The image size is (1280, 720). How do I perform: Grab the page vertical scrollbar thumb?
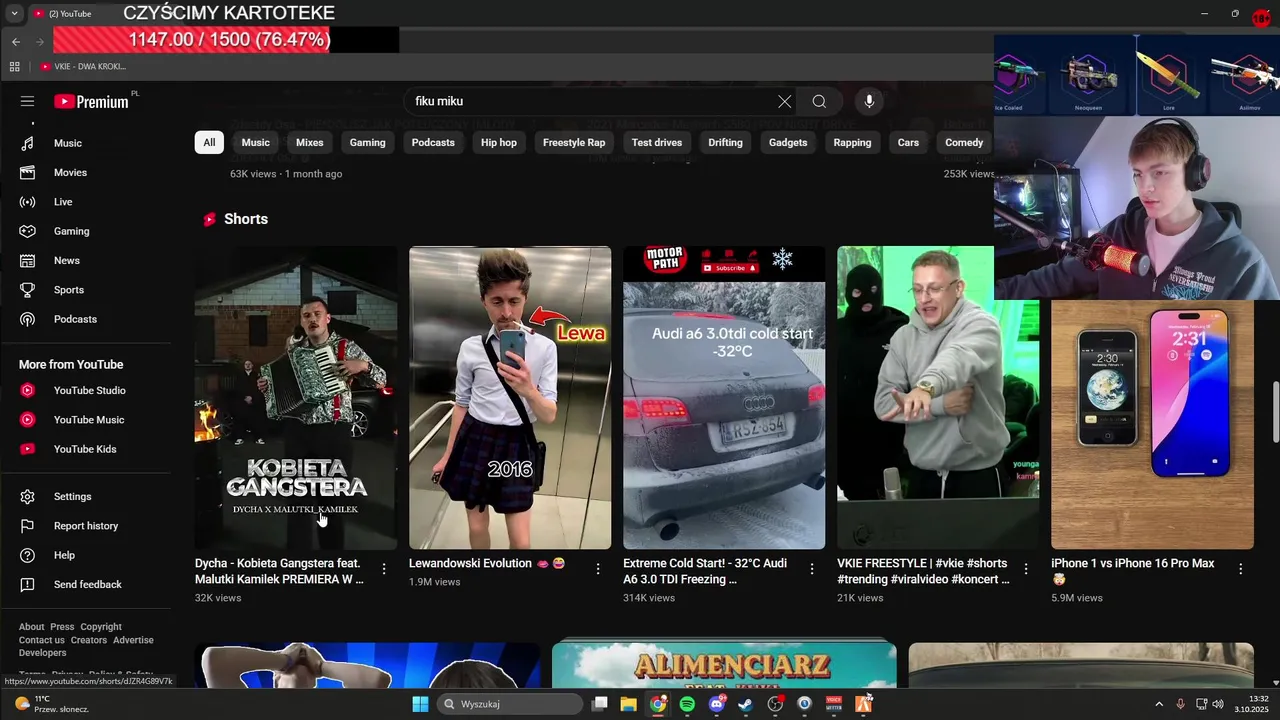point(1275,411)
